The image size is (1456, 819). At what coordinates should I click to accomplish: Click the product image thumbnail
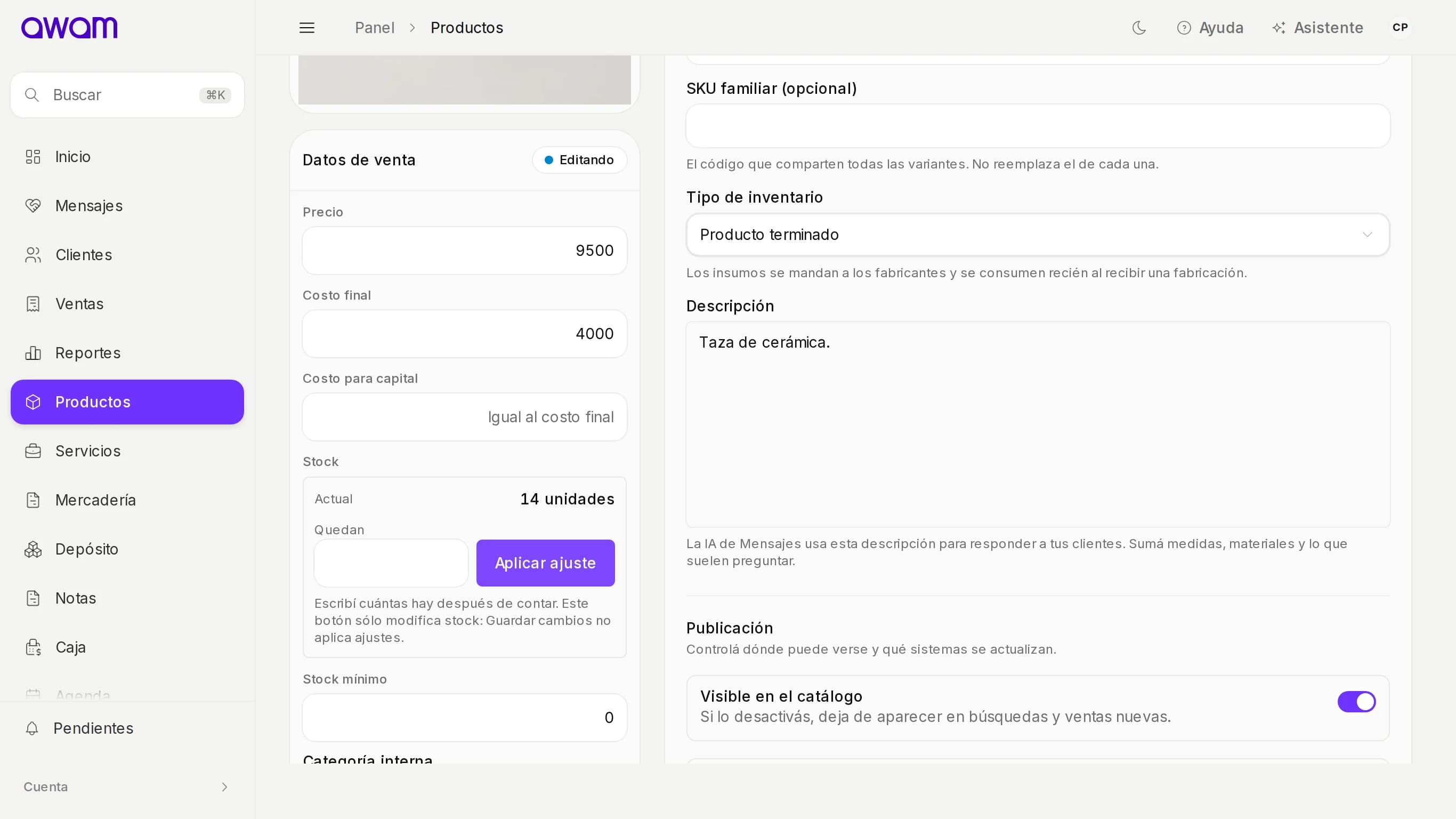465,80
